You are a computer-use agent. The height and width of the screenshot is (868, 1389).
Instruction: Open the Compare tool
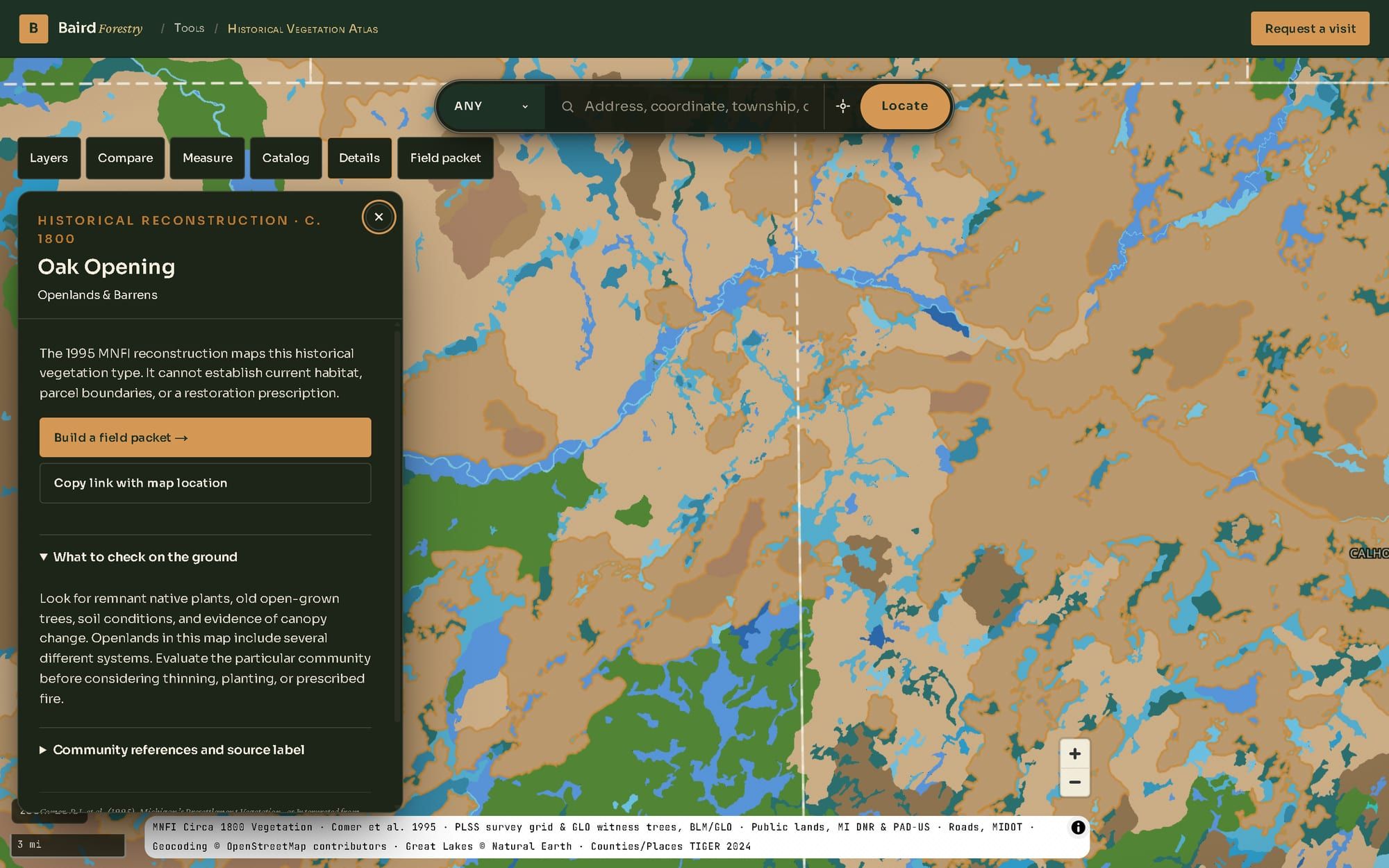pos(125,158)
